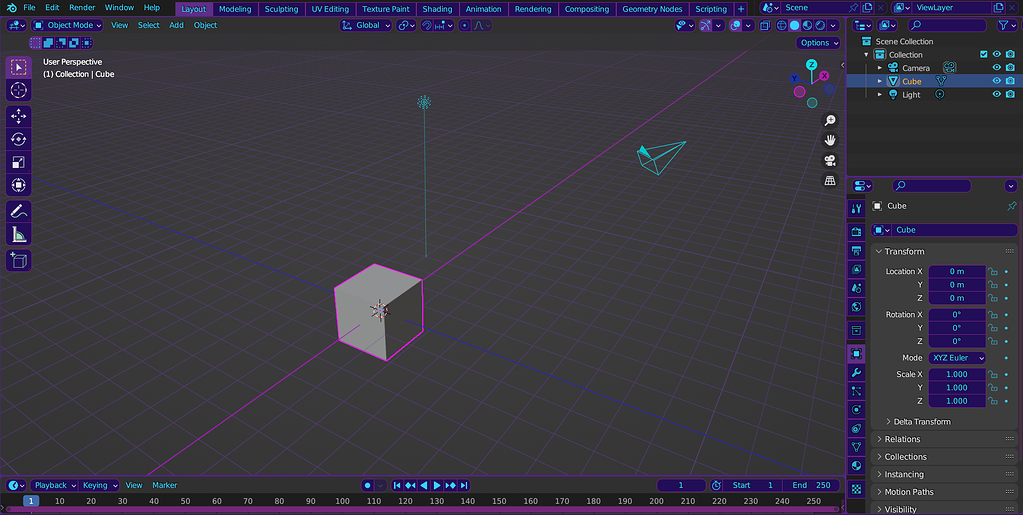This screenshot has width=1023, height=515.
Task: Select the Select Box tool
Action: [x=18, y=67]
